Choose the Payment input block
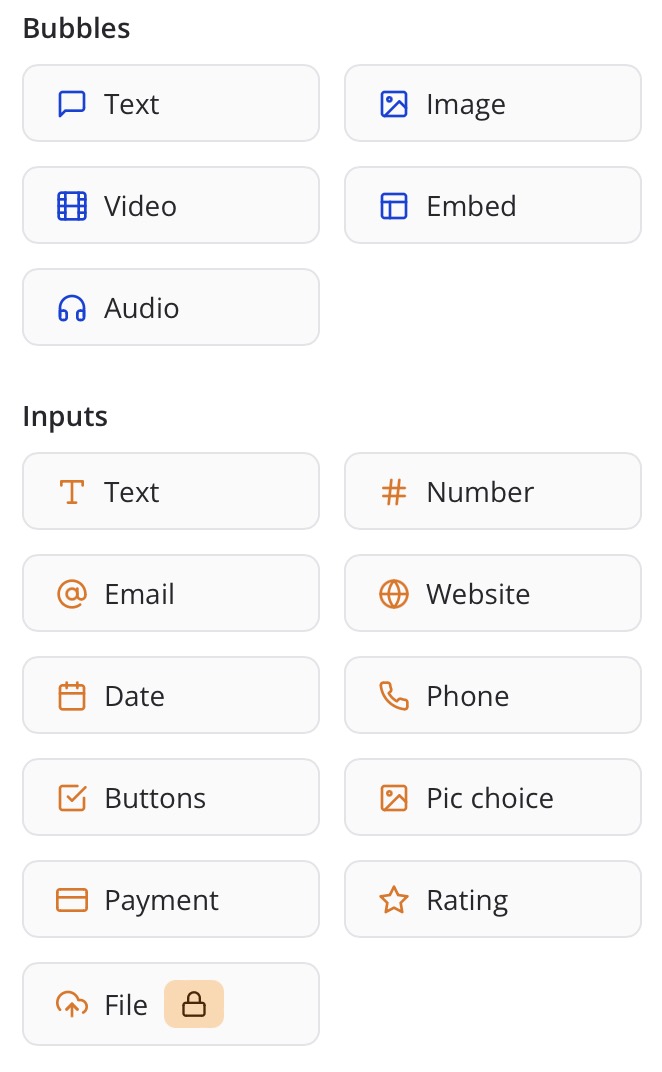 point(170,900)
